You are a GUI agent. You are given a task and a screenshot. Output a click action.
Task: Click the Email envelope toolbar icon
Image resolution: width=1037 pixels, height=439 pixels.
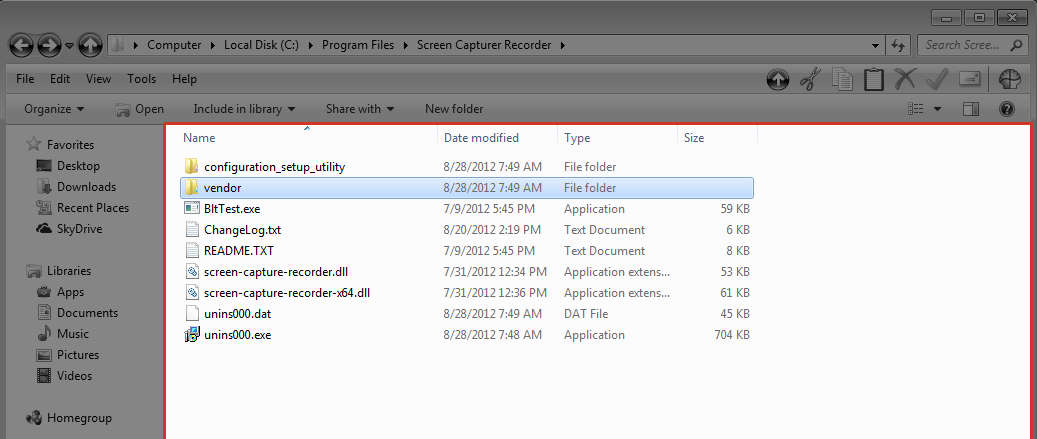pyautogui.click(x=970, y=79)
